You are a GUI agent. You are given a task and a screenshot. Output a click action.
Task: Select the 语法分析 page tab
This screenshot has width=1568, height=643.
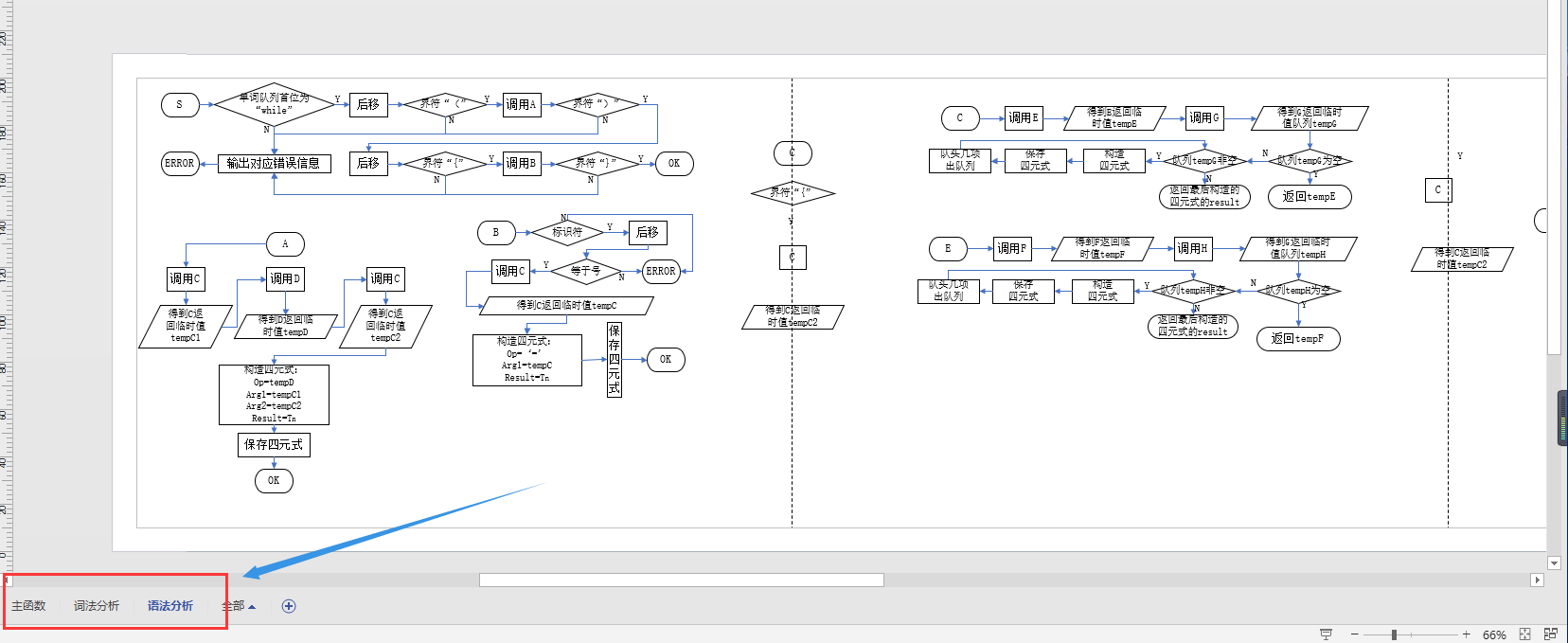coord(170,606)
